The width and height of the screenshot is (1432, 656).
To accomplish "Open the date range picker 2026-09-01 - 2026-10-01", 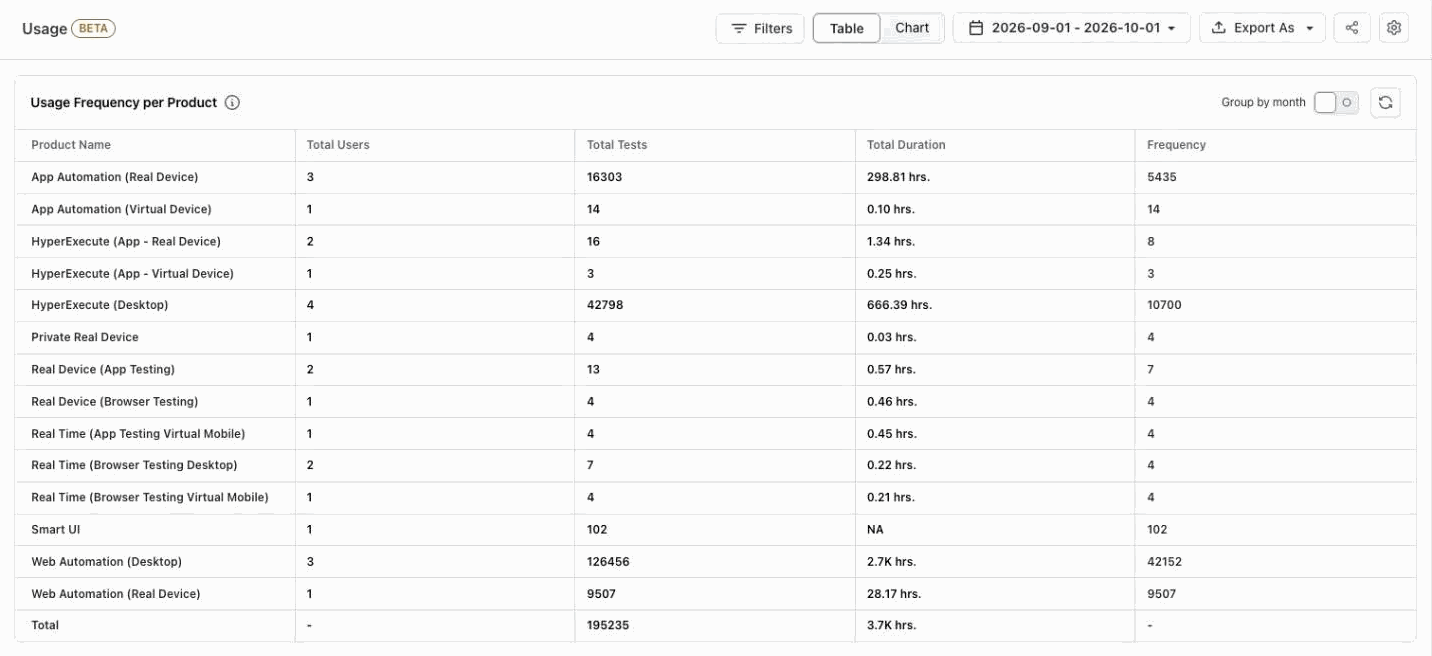I will tap(1071, 28).
